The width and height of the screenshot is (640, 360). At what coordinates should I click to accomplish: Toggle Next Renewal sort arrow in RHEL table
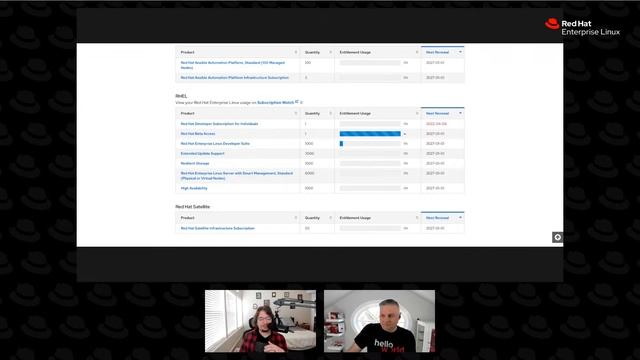click(460, 113)
